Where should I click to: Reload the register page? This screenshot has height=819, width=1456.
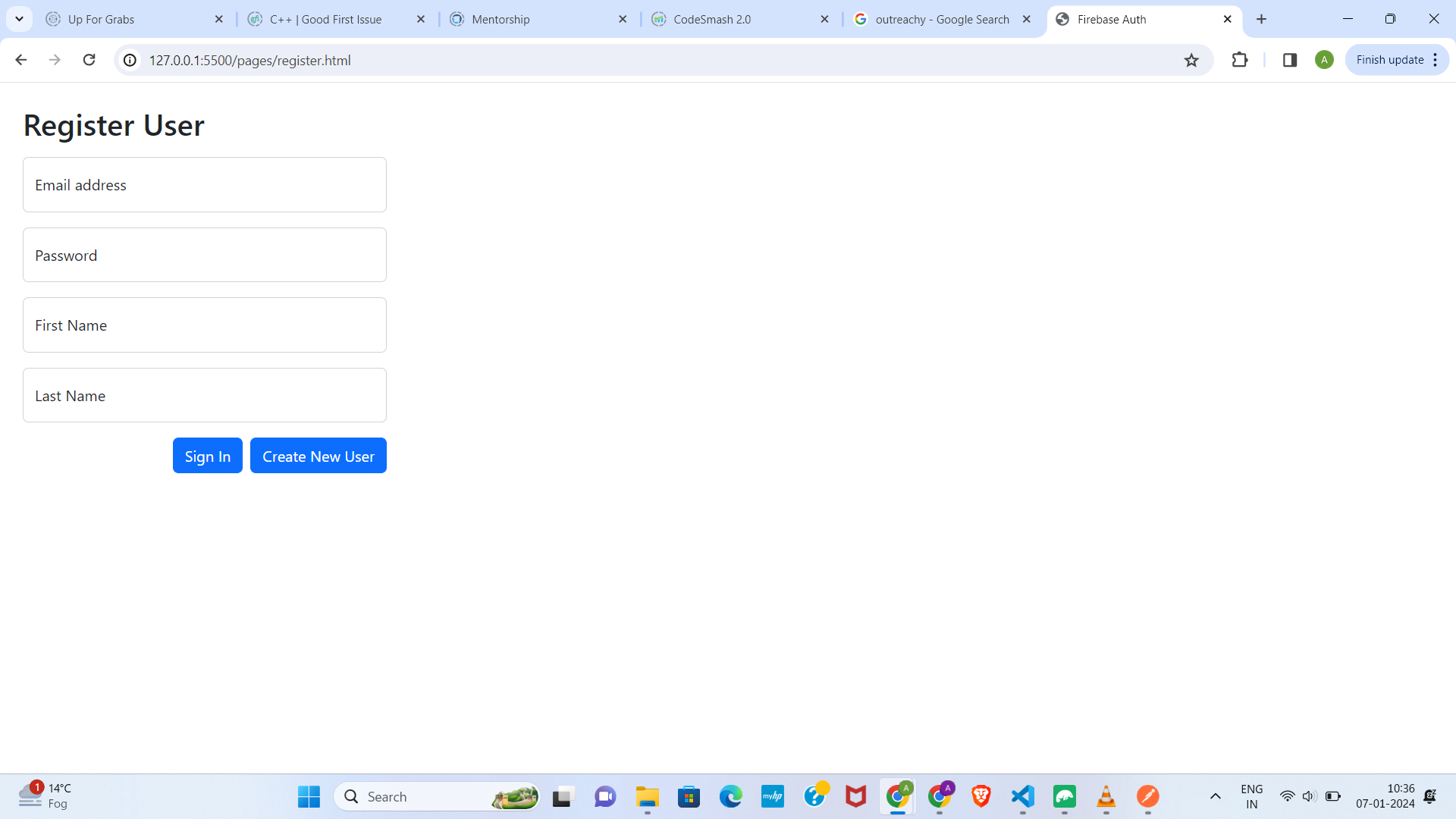pos(89,60)
